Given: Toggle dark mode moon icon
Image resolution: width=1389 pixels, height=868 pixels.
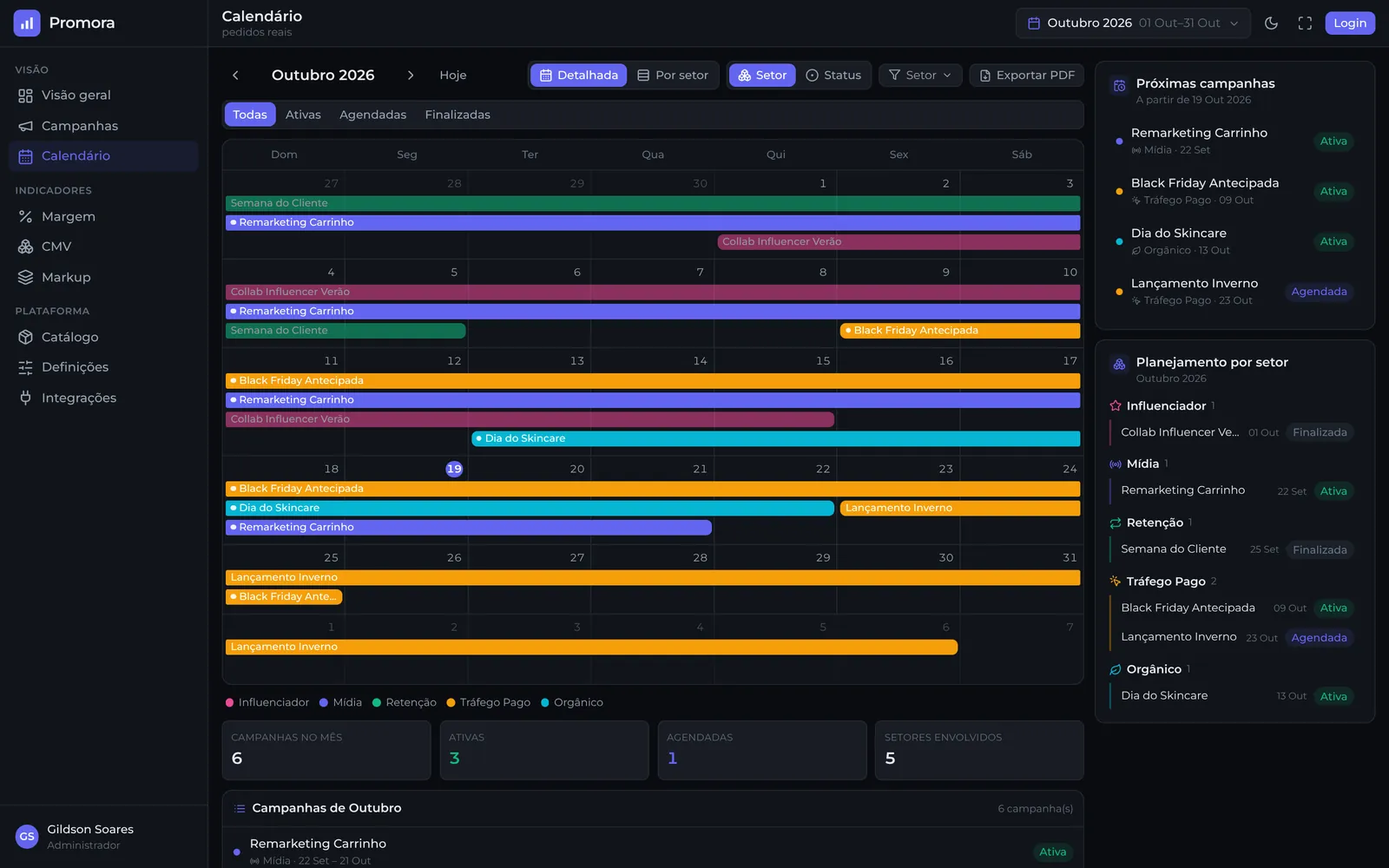Looking at the screenshot, I should (x=1271, y=23).
